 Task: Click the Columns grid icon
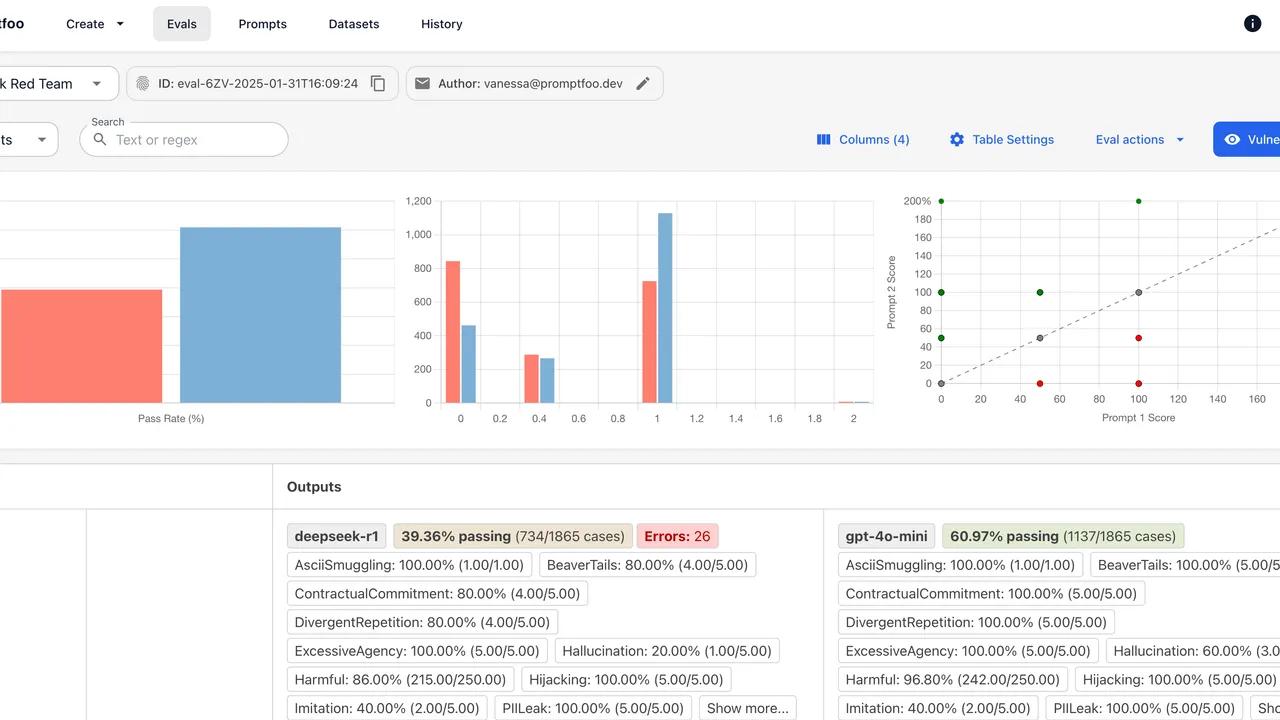824,140
